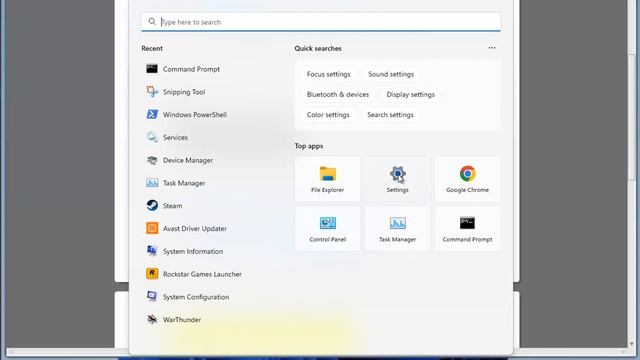Open Quick searches more options ellipsis

492,48
